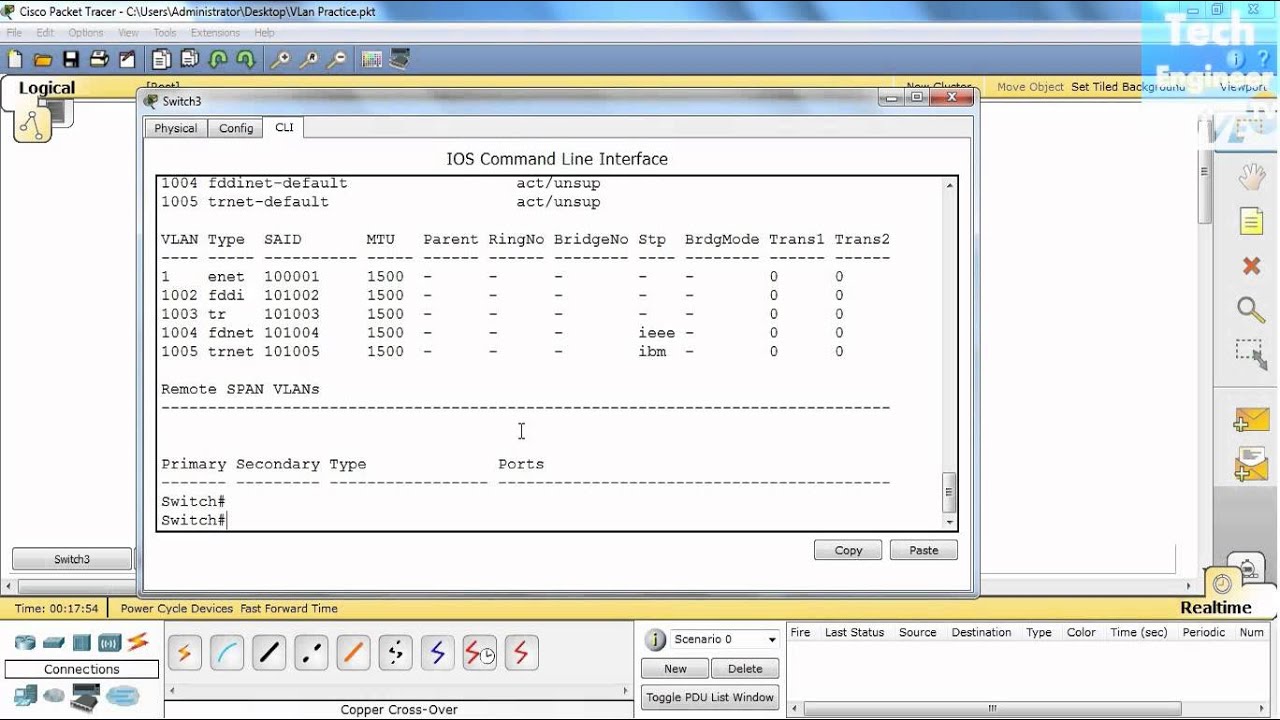Click the scenario info 'i' icon

[x=655, y=640]
